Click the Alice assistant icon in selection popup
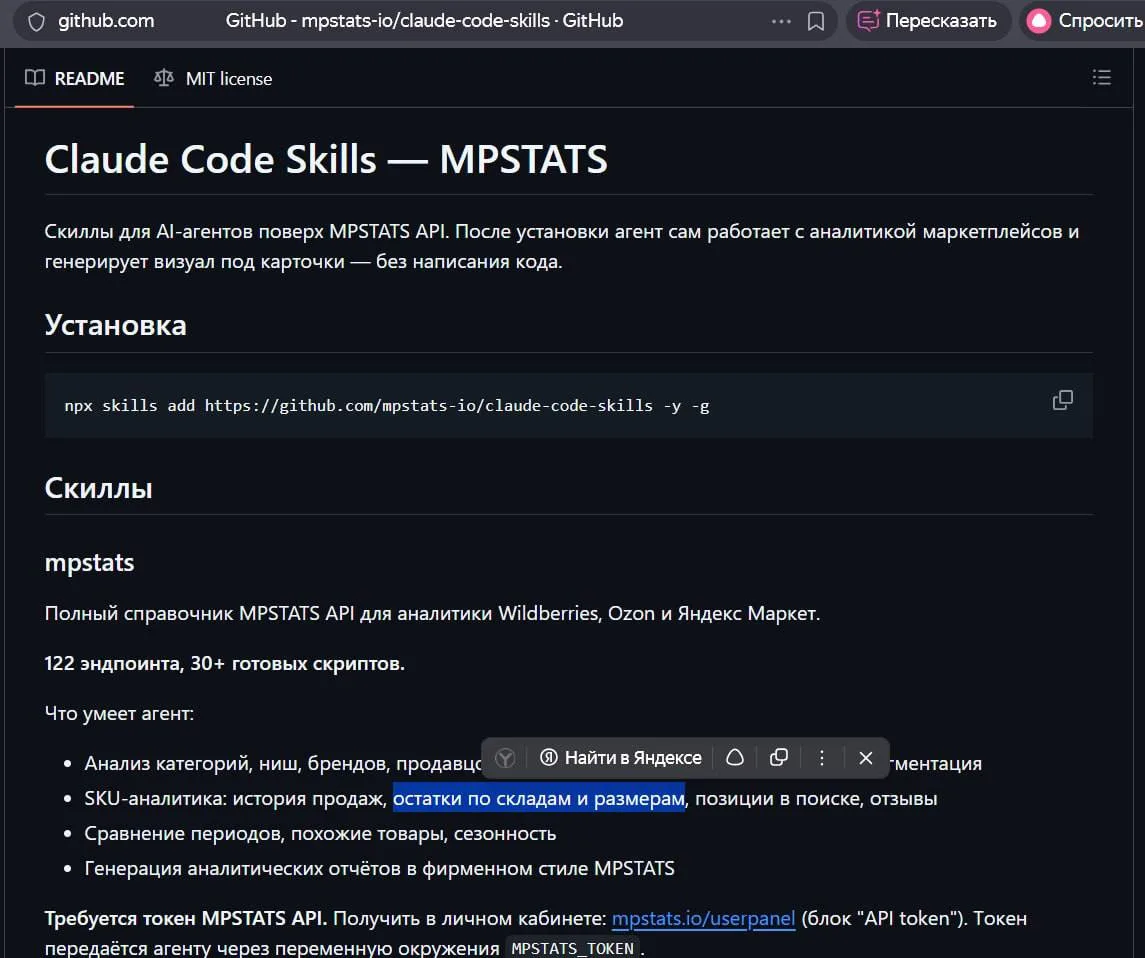Image resolution: width=1145 pixels, height=958 pixels. point(735,758)
